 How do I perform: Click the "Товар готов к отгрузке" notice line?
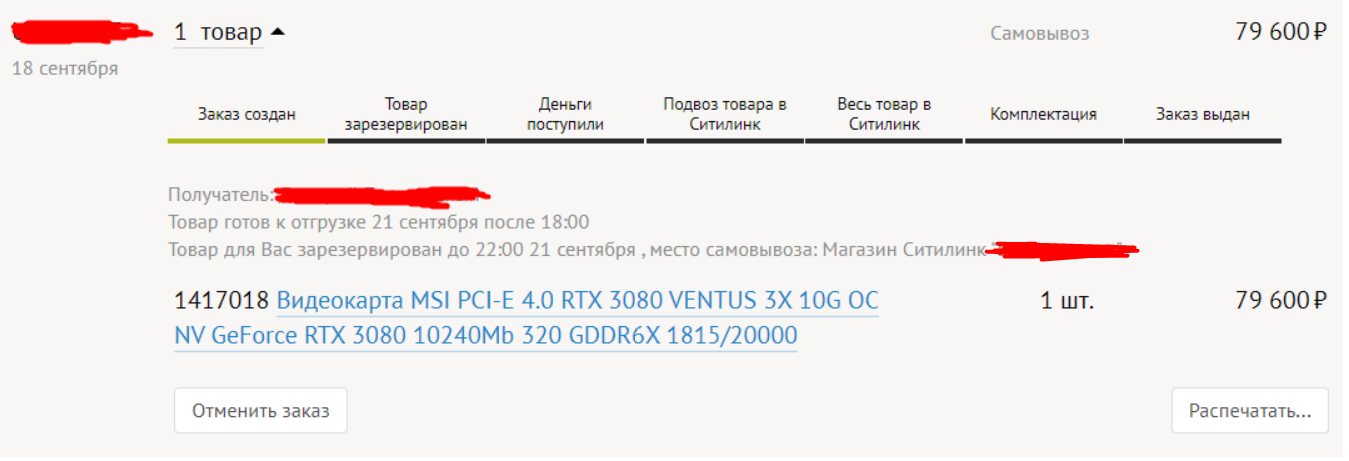pos(379,222)
